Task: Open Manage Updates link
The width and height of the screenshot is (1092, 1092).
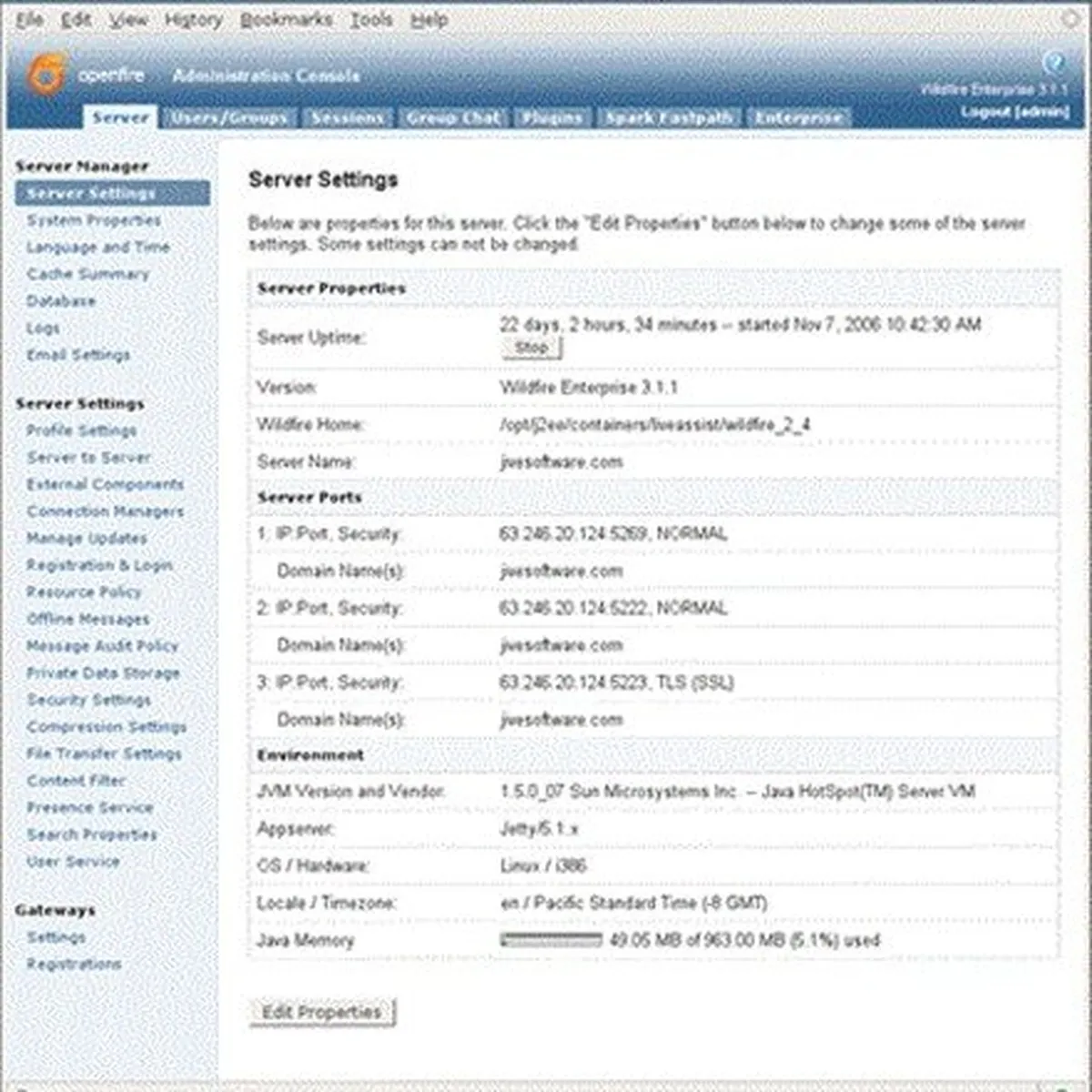Action: pos(86,538)
